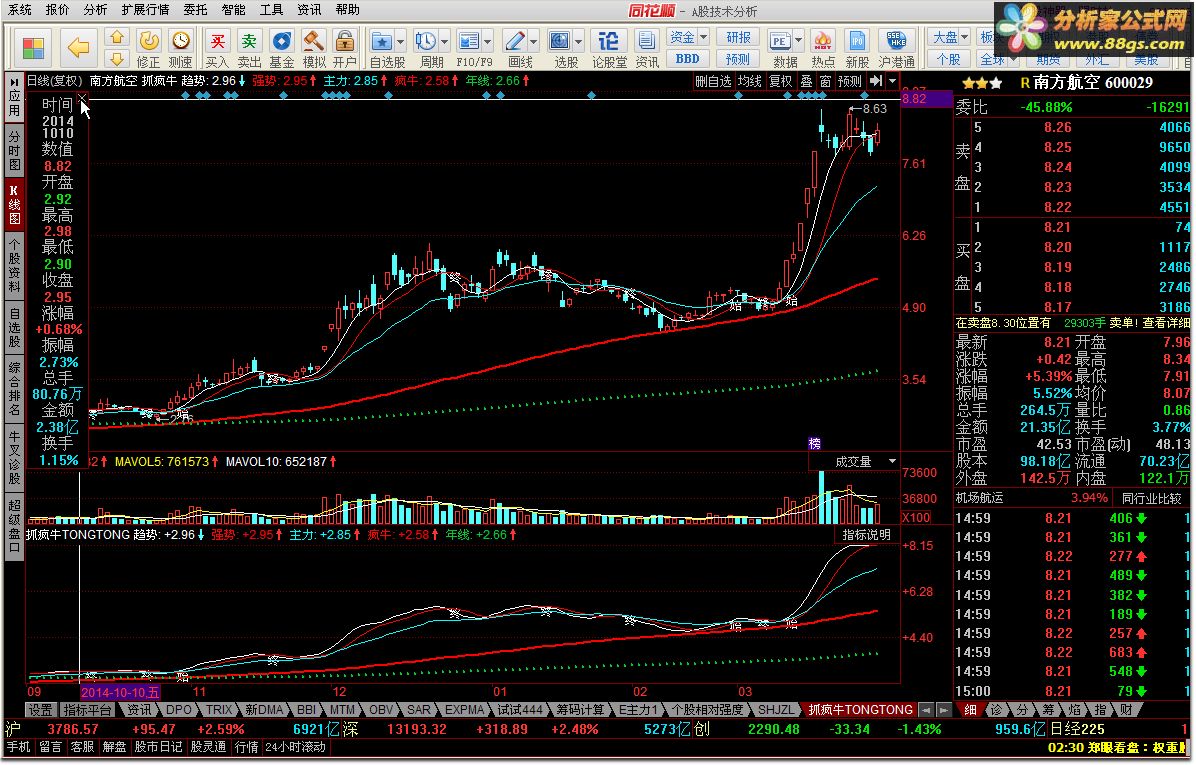Go back with the yellow left arrow
Viewport: 1196px width, 765px height.
pyautogui.click(x=79, y=48)
